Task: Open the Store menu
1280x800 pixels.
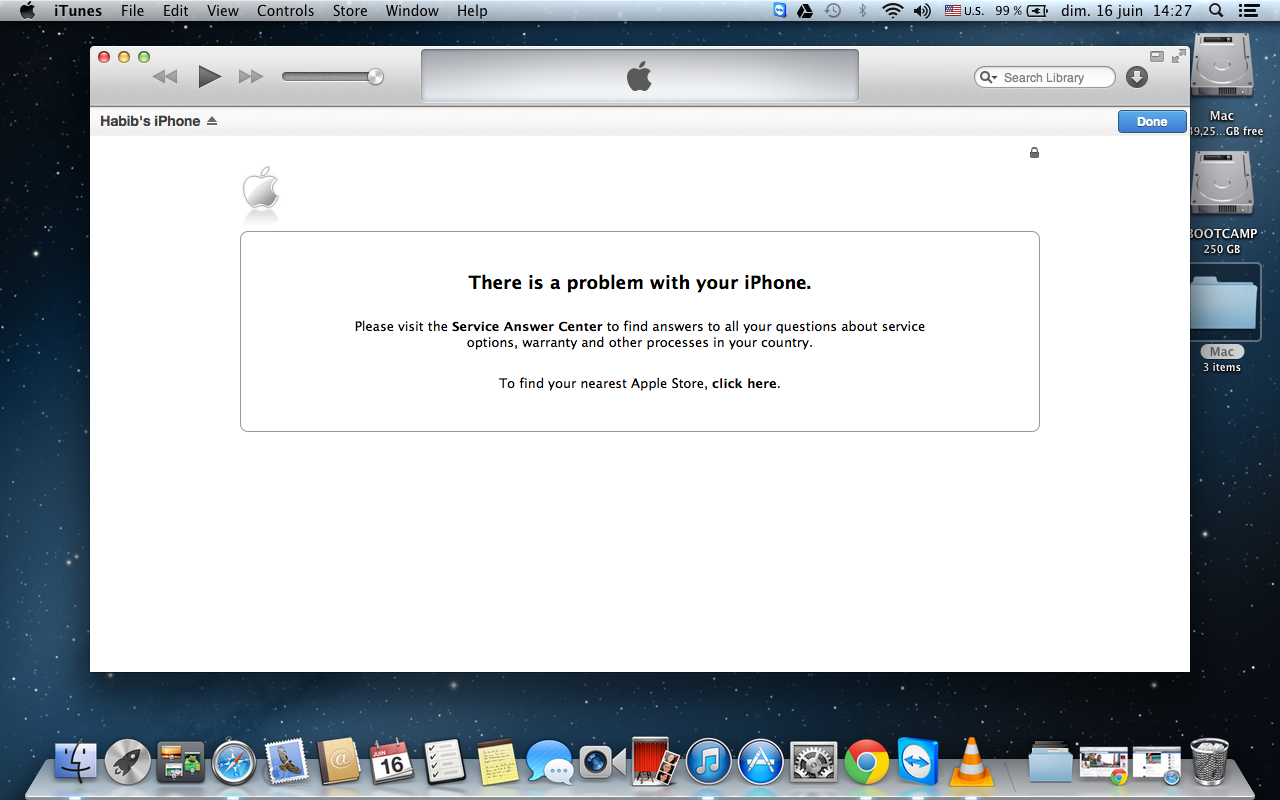Action: pyautogui.click(x=350, y=11)
